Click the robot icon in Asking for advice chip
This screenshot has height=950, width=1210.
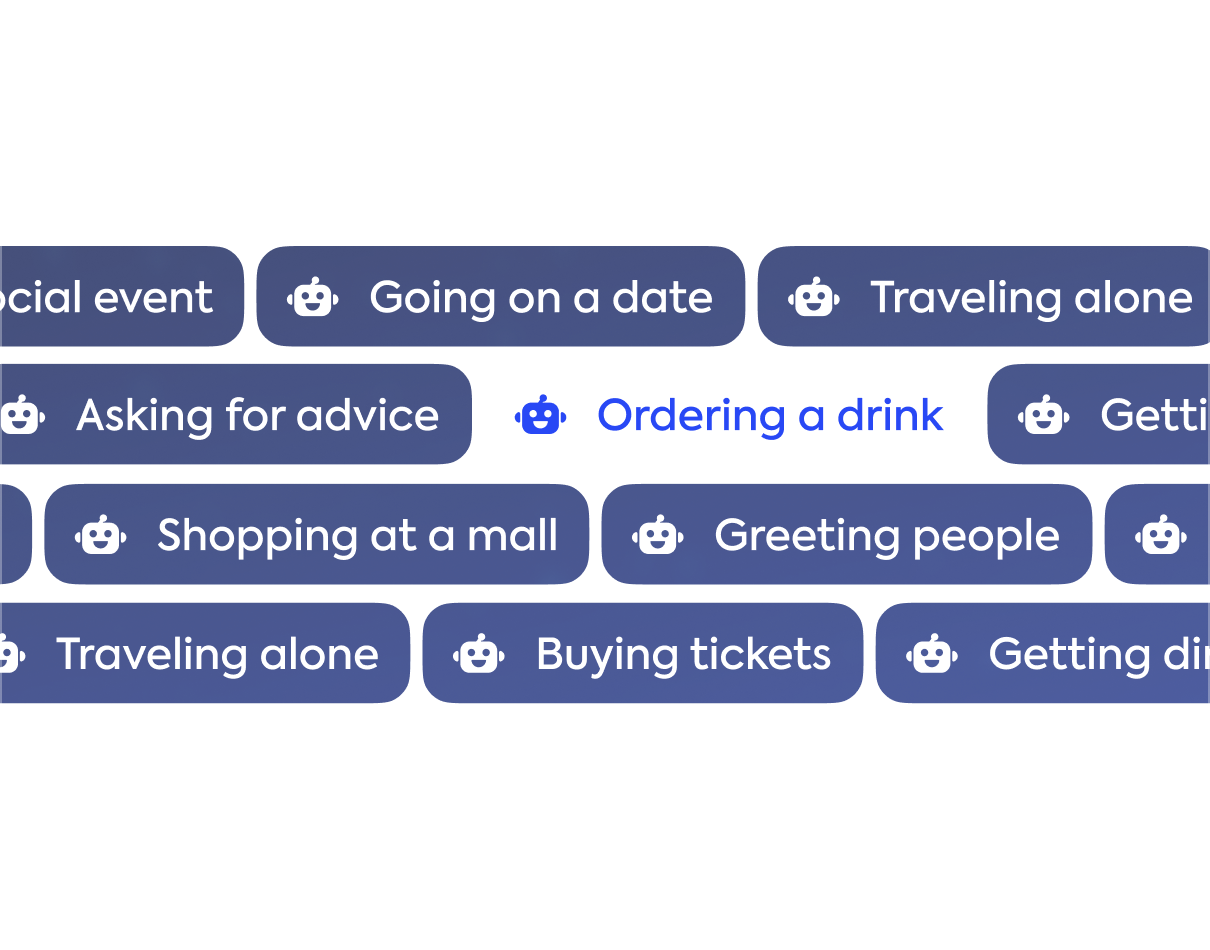click(20, 415)
